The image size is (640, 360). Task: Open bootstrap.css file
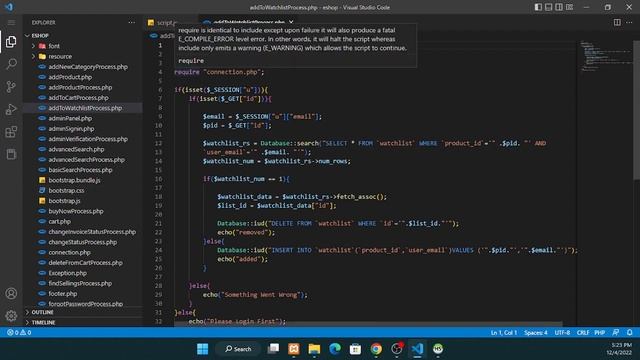coord(66,191)
